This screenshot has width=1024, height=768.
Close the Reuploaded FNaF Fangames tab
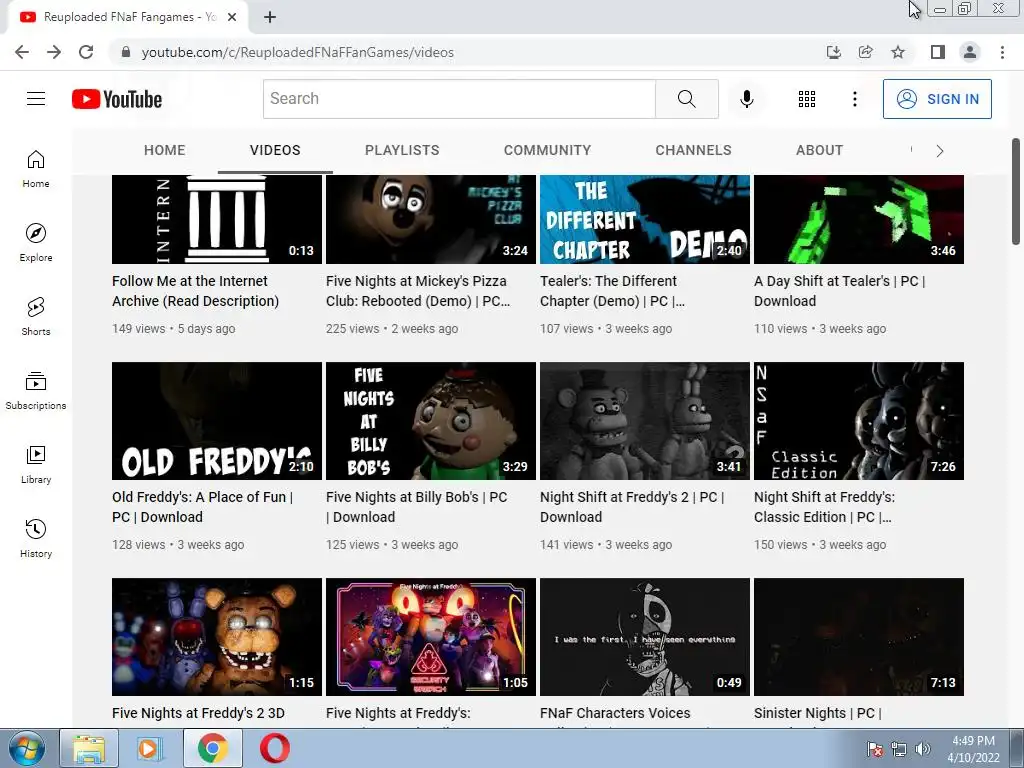232,17
